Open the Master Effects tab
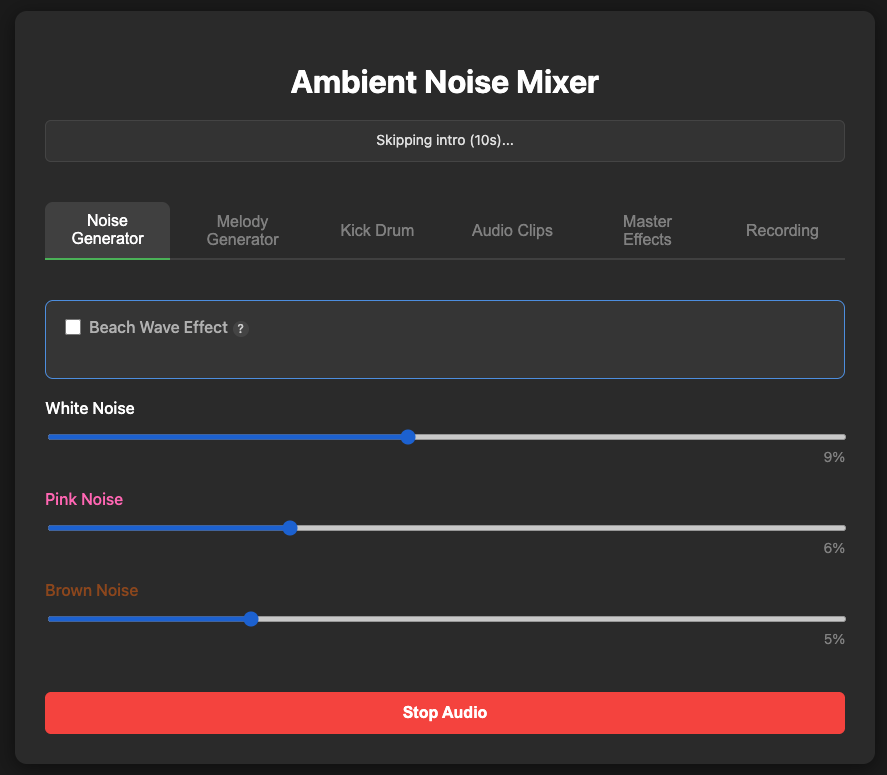The height and width of the screenshot is (775, 887). pyautogui.click(x=647, y=230)
